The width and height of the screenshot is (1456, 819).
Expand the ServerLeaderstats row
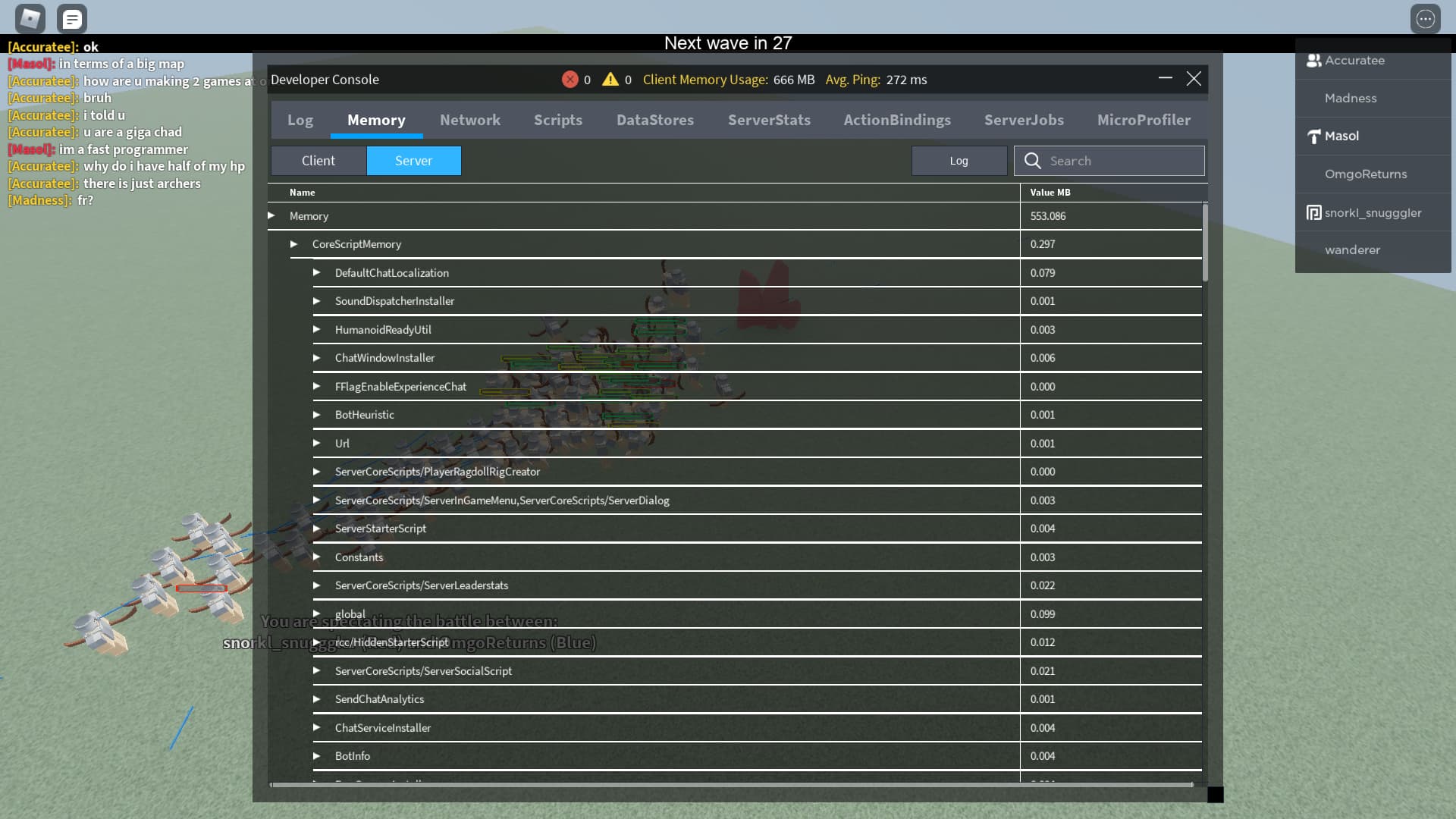point(317,585)
